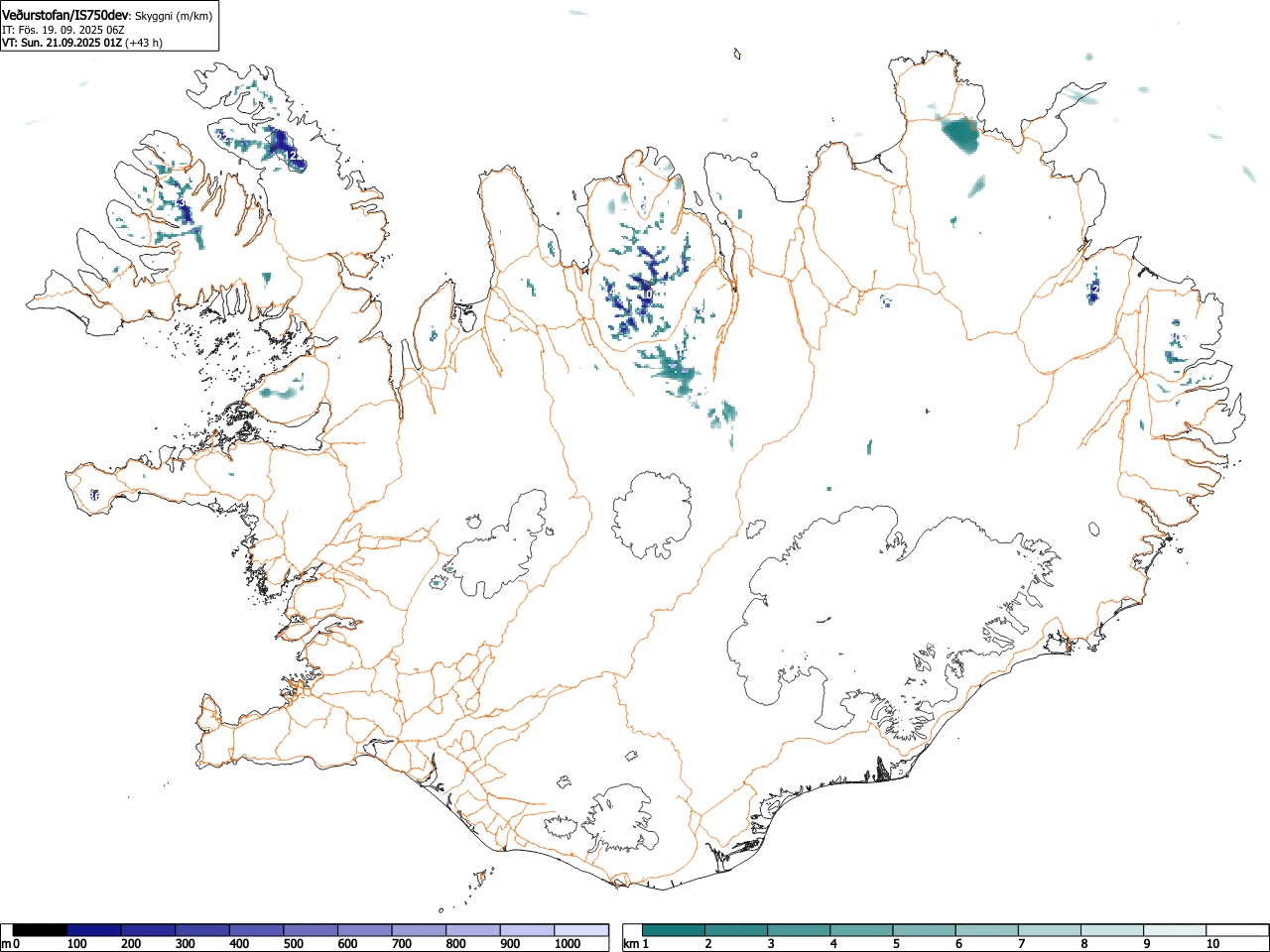Click the '5' tick on km legend
The width and height of the screenshot is (1270, 952).
click(896, 944)
